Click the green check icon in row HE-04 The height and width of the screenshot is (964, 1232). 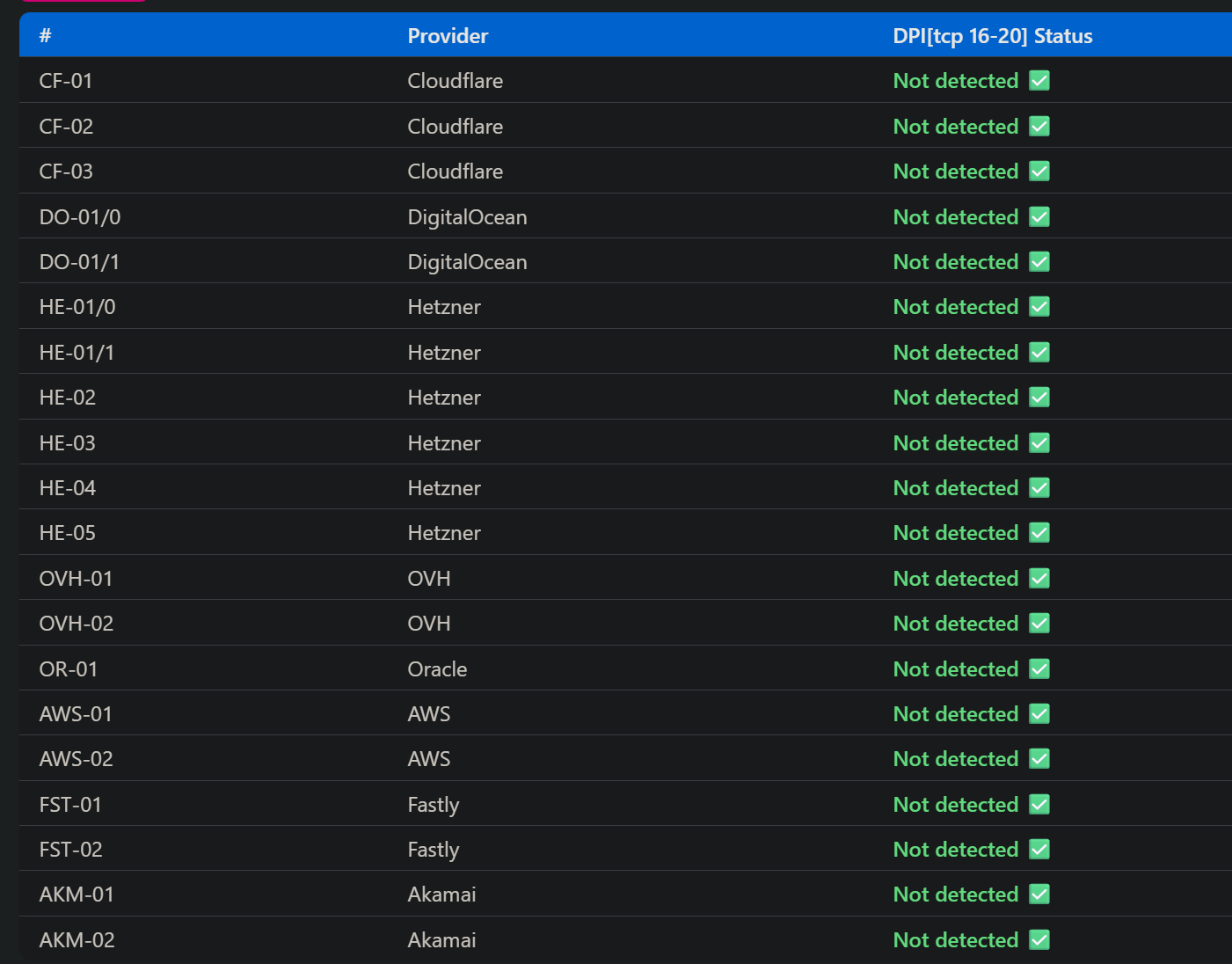click(x=1039, y=487)
